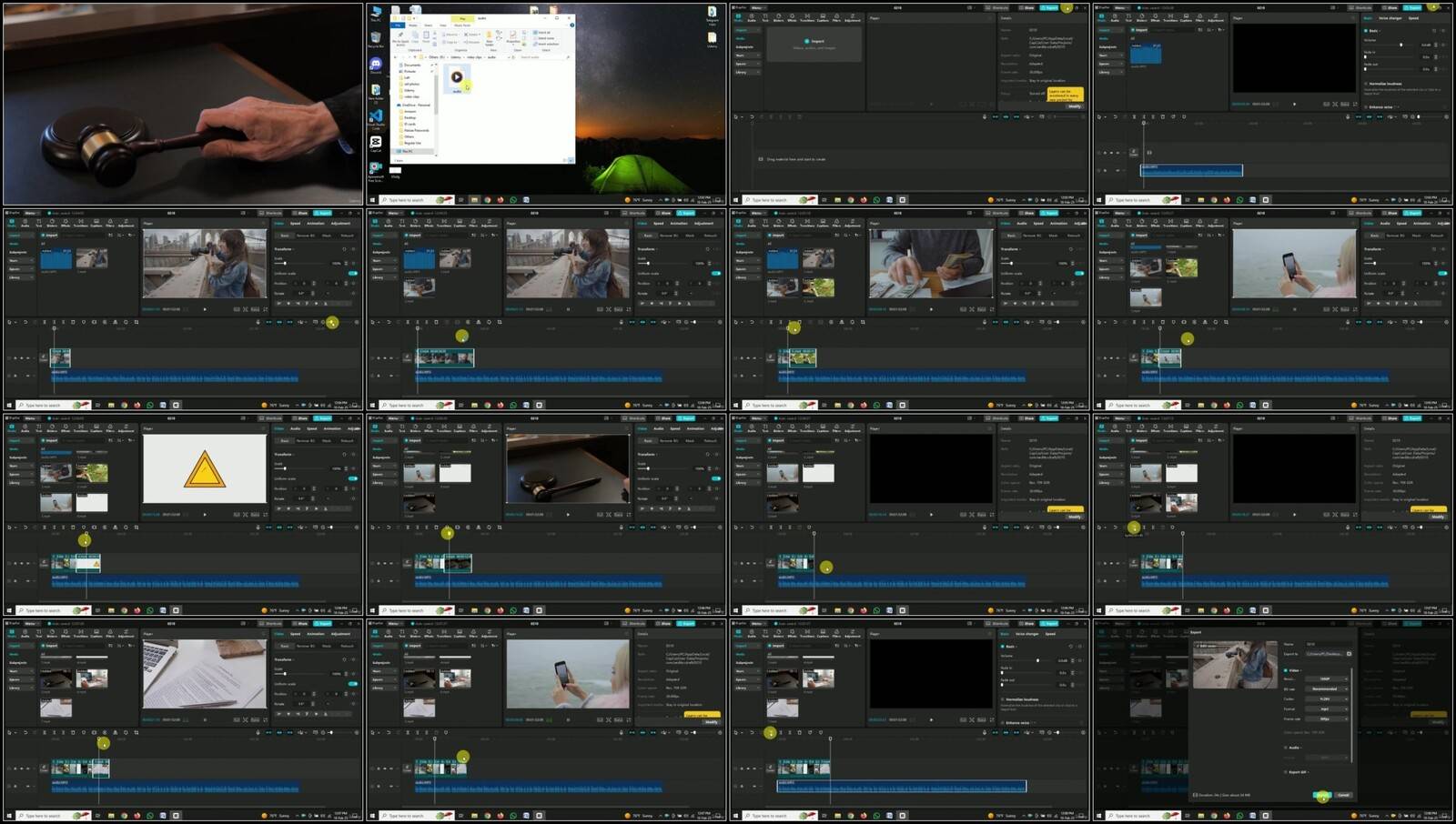Open the Discord desktop shortcut icon

[x=376, y=64]
